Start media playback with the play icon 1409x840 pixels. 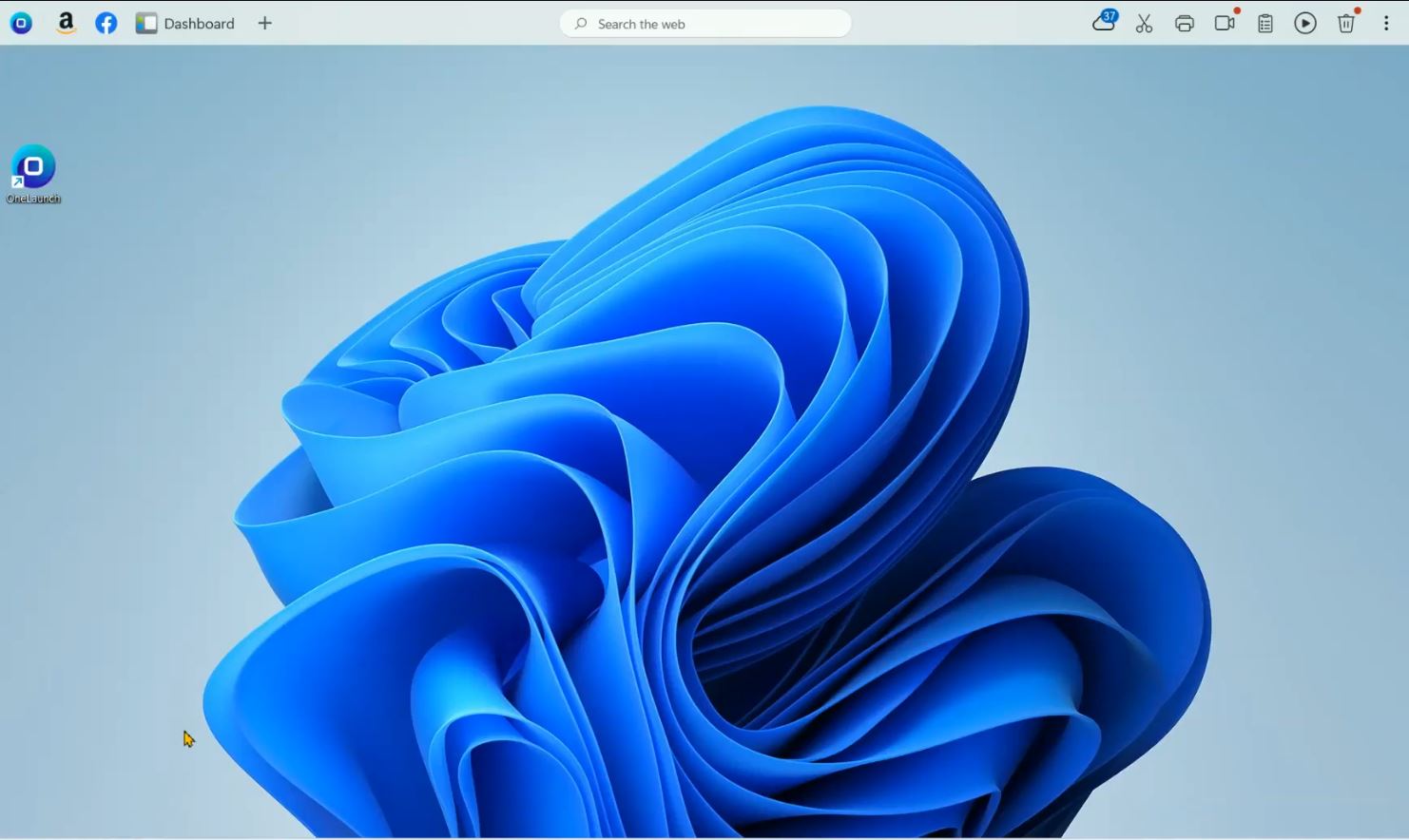(1304, 23)
